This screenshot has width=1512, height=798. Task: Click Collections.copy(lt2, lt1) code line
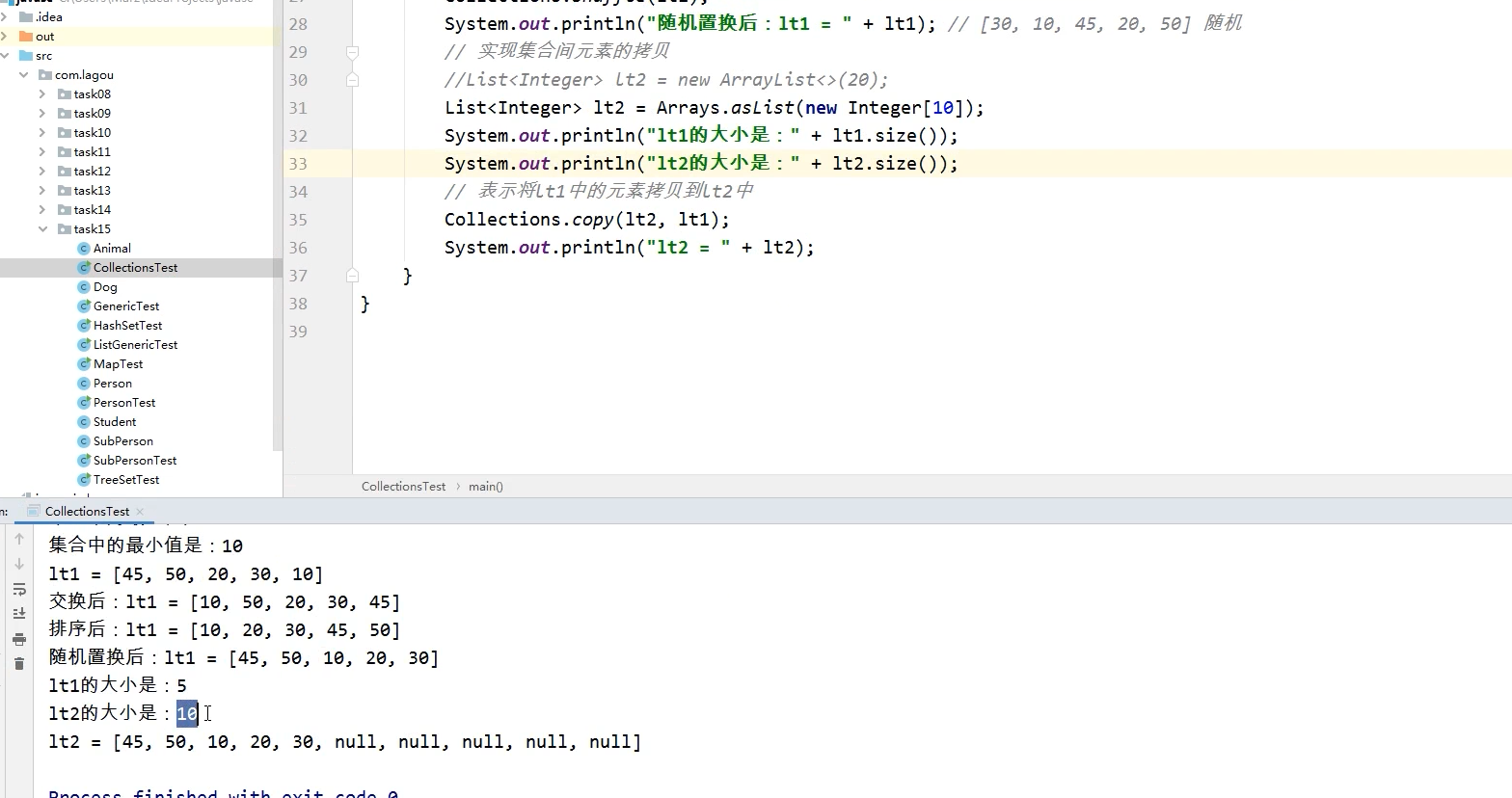587,220
